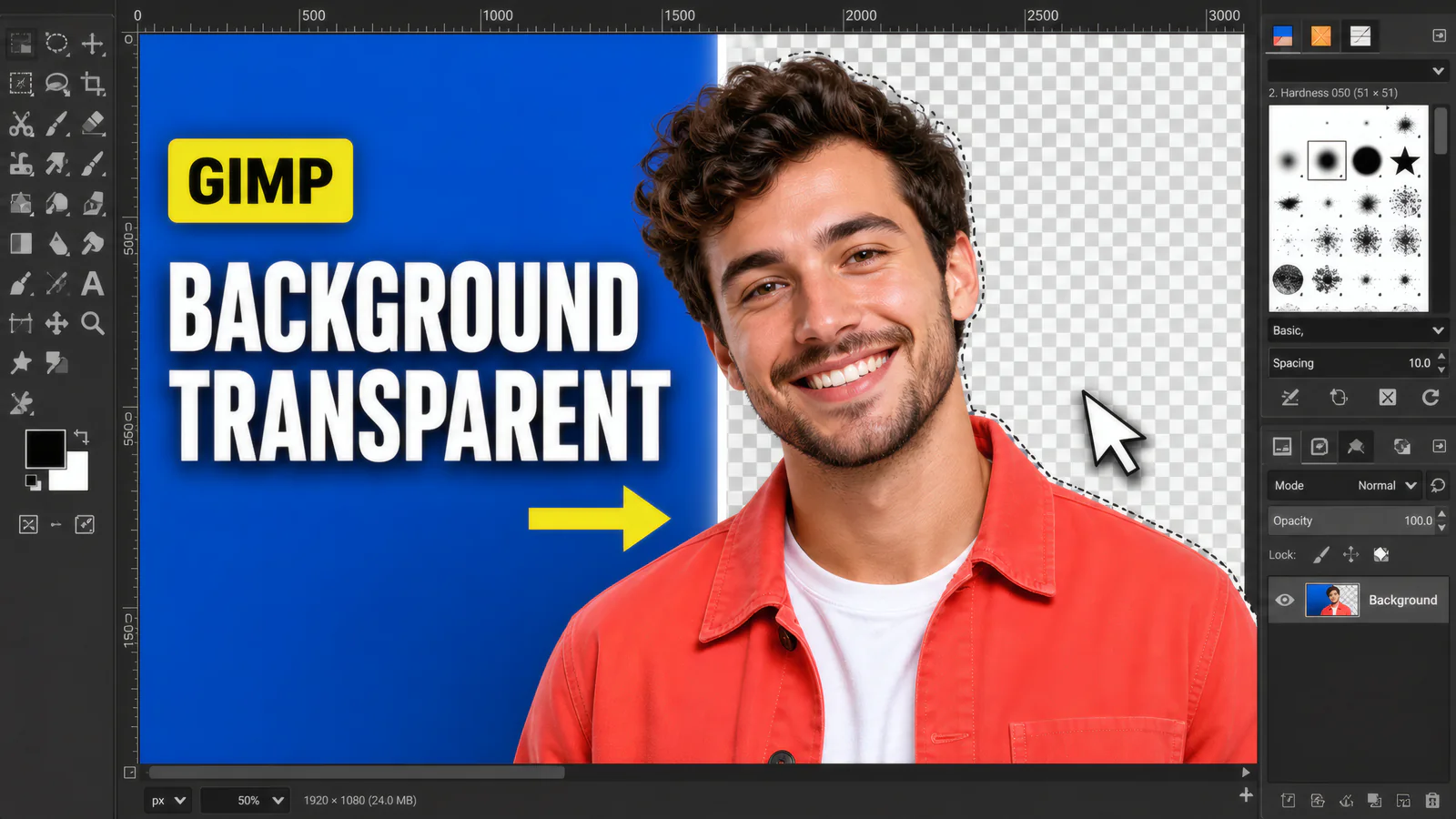Increase layer Opacity with the up arrow
The height and width of the screenshot is (819, 1456).
[x=1441, y=514]
